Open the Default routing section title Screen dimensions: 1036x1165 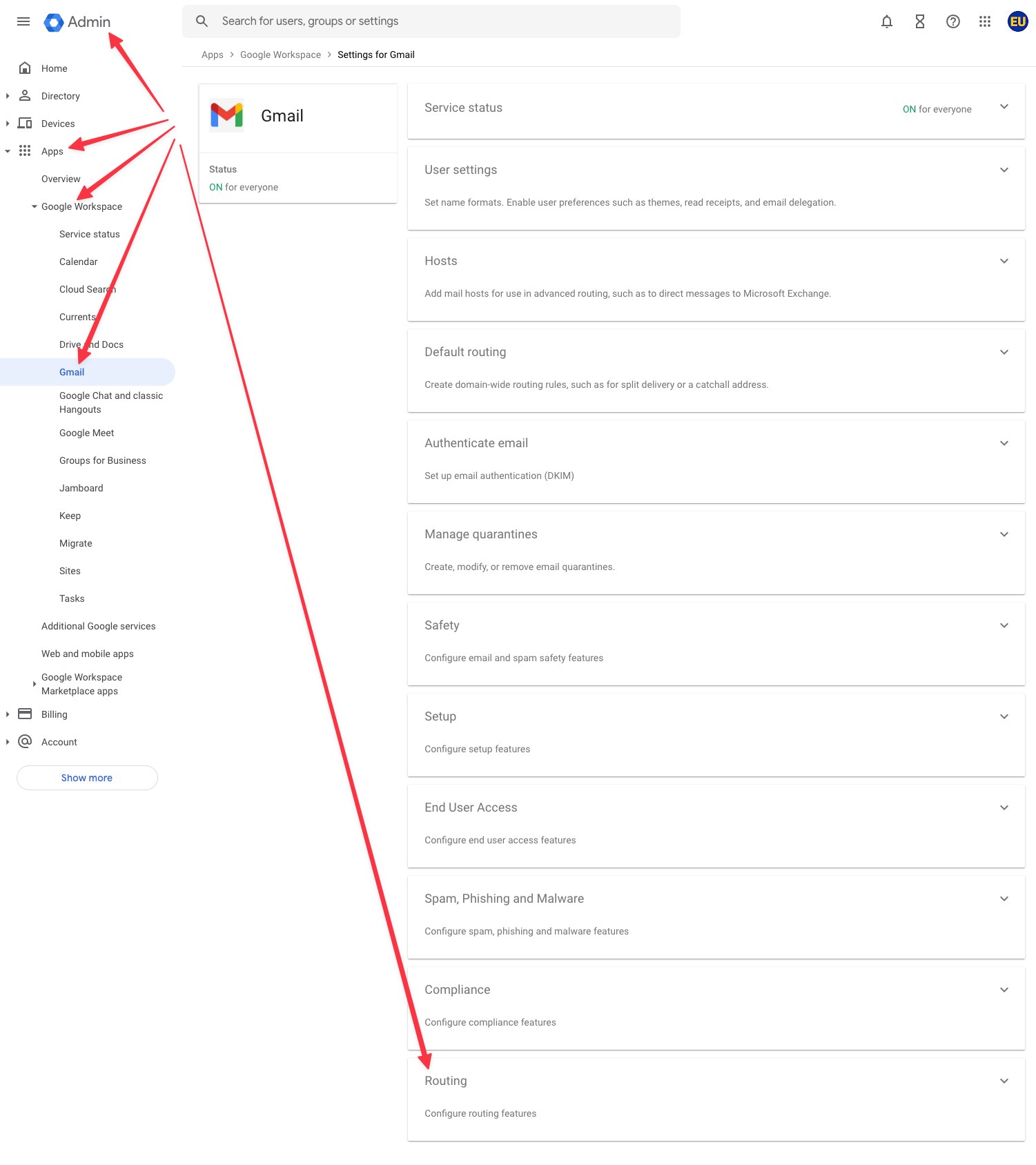[x=465, y=352]
